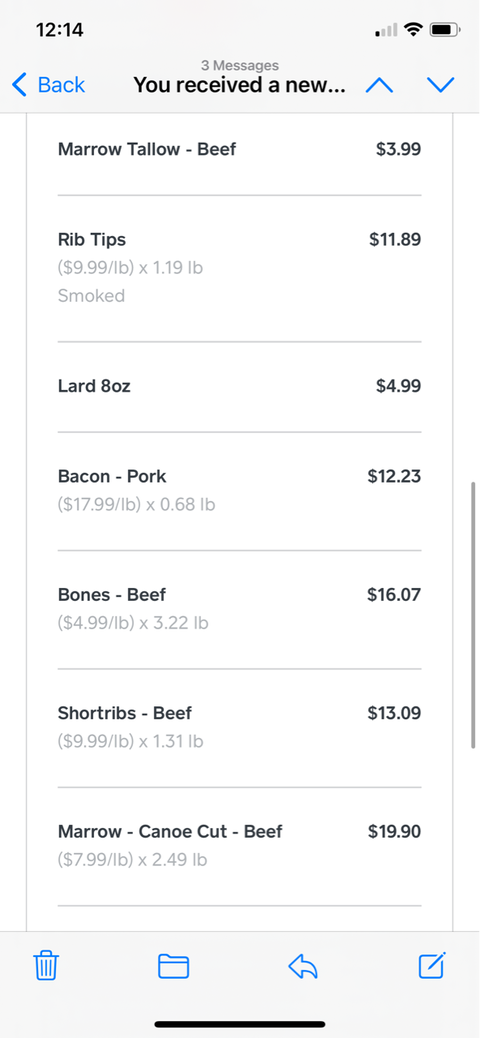Open the move-to-folder icon
This screenshot has width=480, height=1038.
(173, 966)
